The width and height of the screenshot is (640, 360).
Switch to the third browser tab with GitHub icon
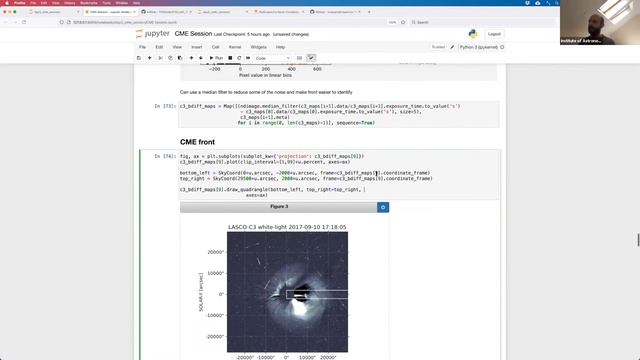tap(167, 12)
